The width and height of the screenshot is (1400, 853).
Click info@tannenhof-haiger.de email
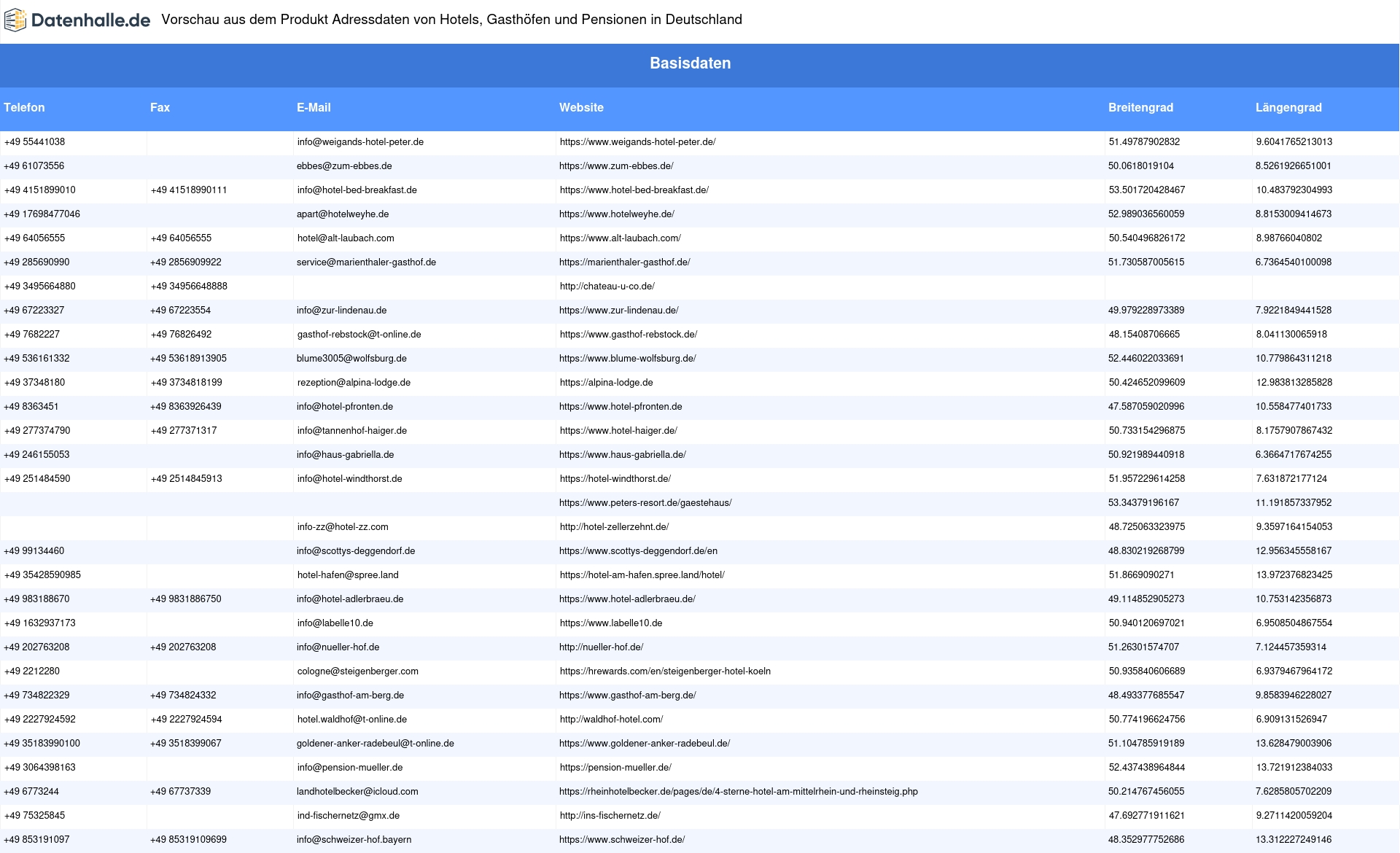point(352,431)
